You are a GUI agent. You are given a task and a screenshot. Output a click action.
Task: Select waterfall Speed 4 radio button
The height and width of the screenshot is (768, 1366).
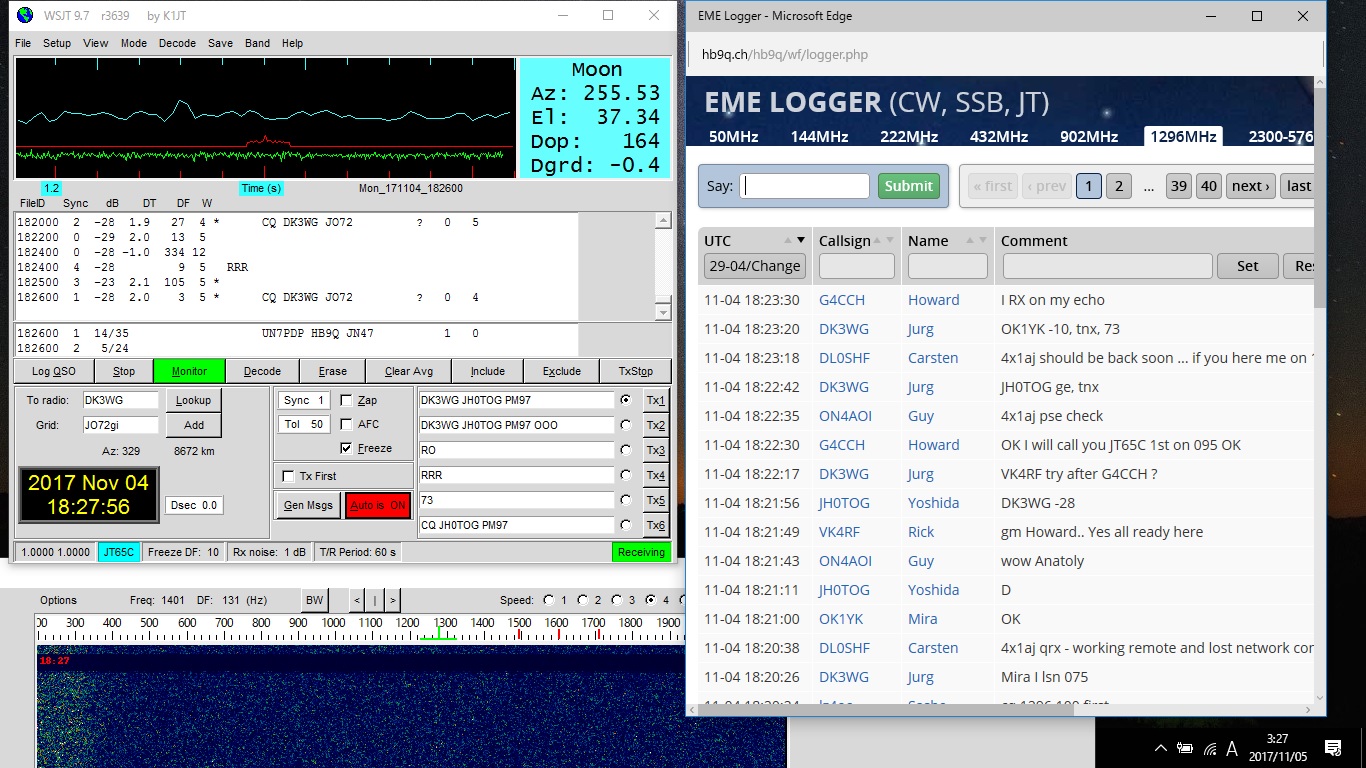(x=650, y=600)
